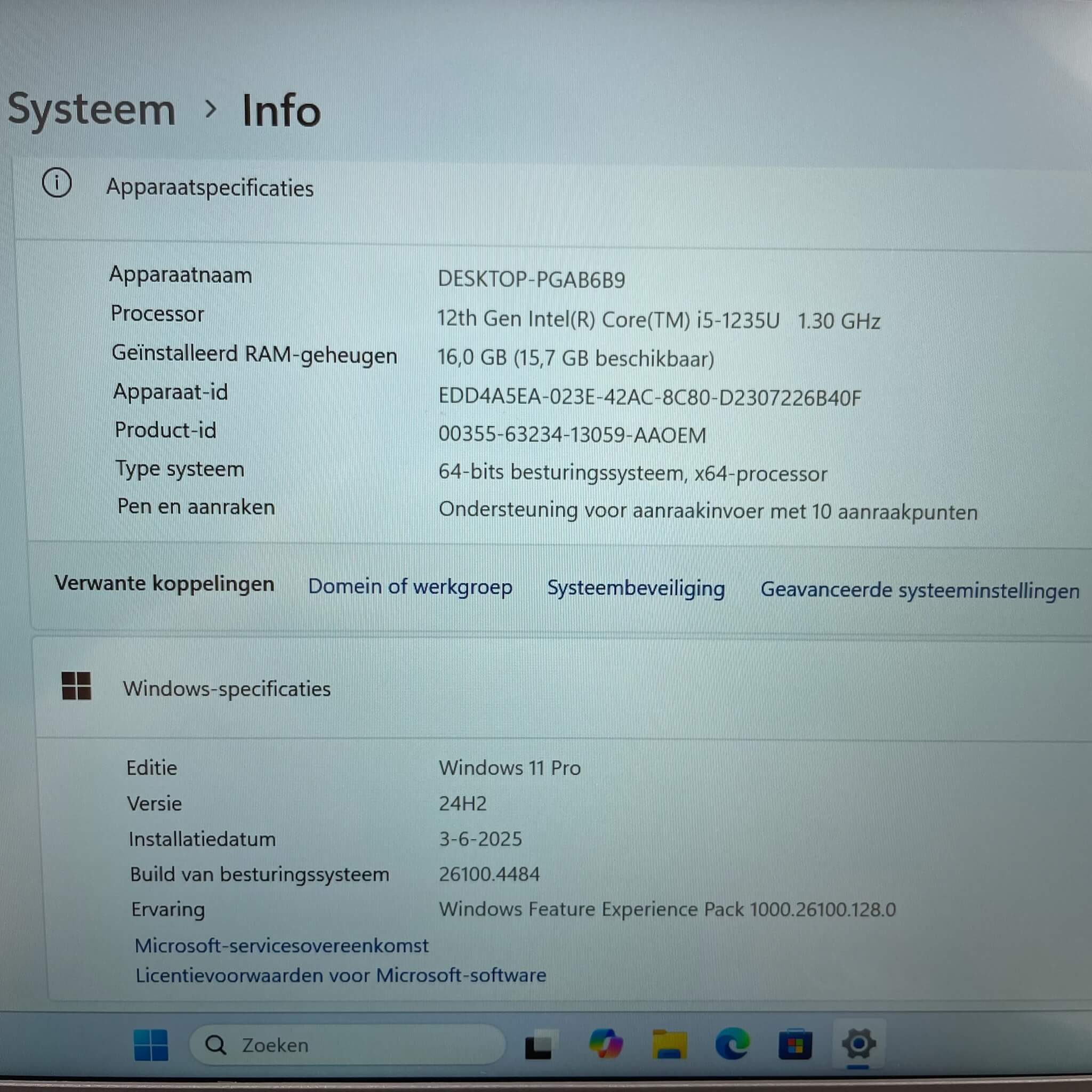1092x1092 pixels.
Task: Click the magnifier icon in Zoeken box
Action: tap(215, 1045)
